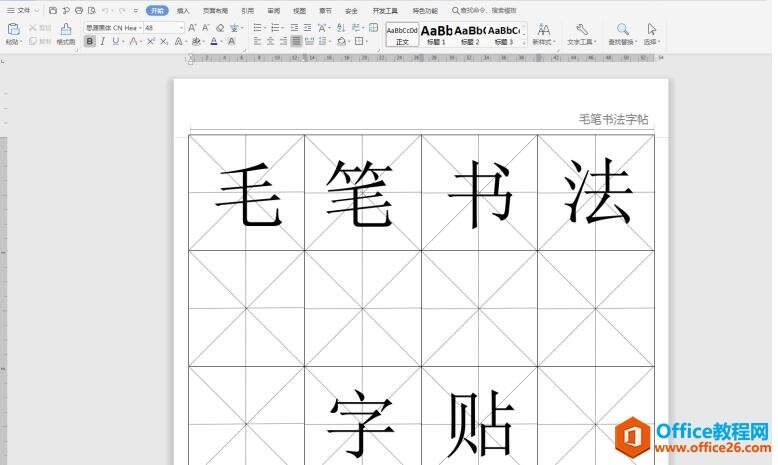Click the shading paint bucket icon

coord(341,42)
